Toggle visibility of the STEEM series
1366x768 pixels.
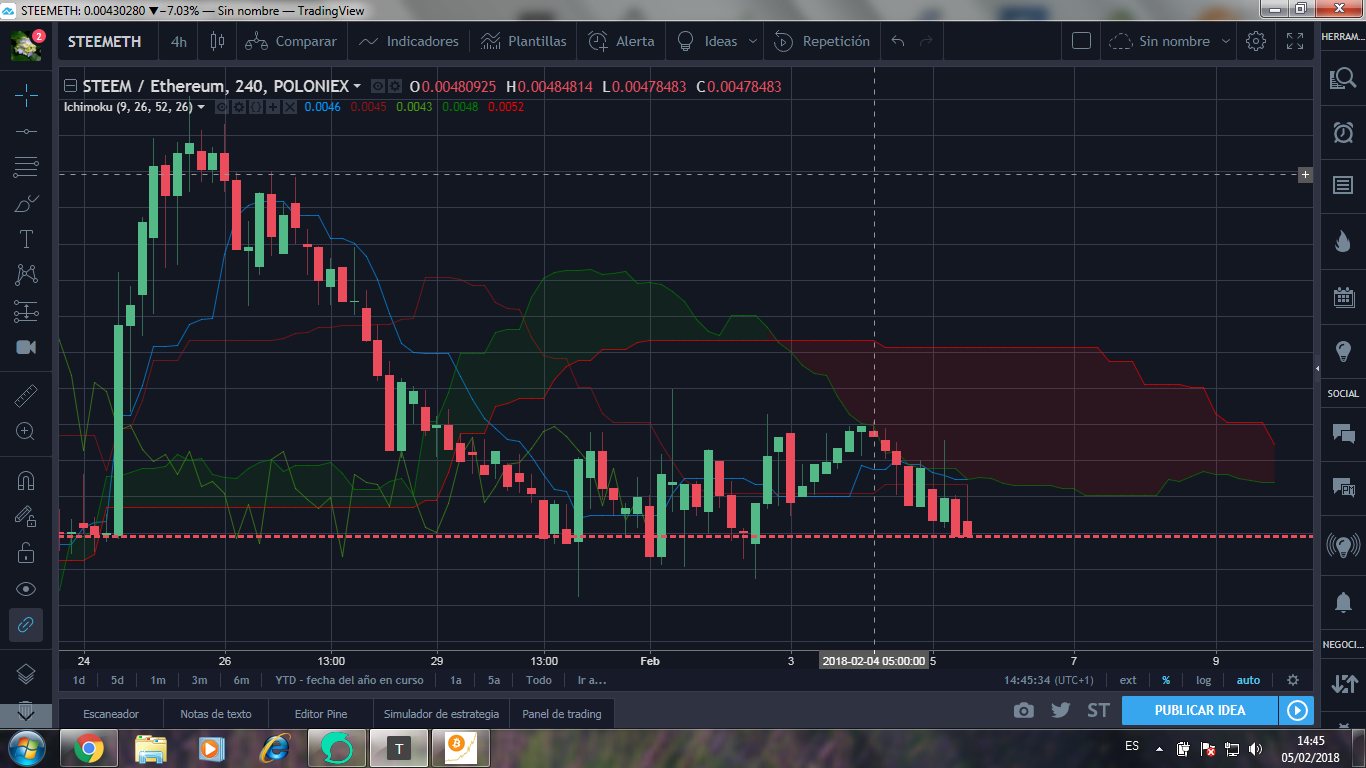click(378, 87)
